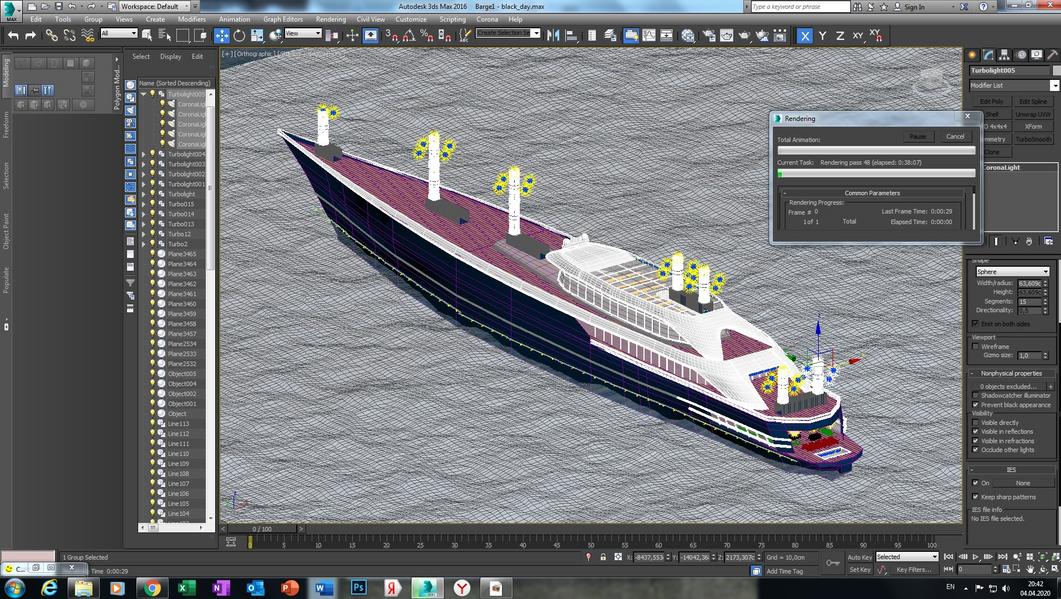
Task: Restrict transform to the Y axis
Action: click(x=823, y=35)
